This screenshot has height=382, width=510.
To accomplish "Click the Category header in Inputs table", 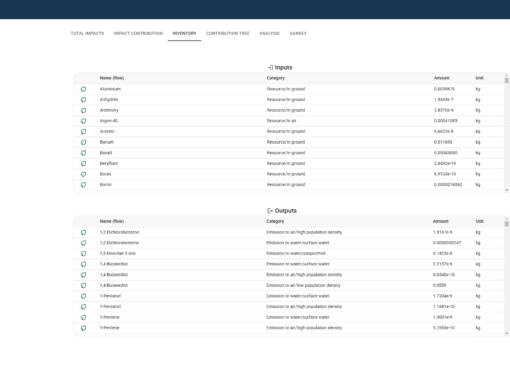I will (x=276, y=78).
